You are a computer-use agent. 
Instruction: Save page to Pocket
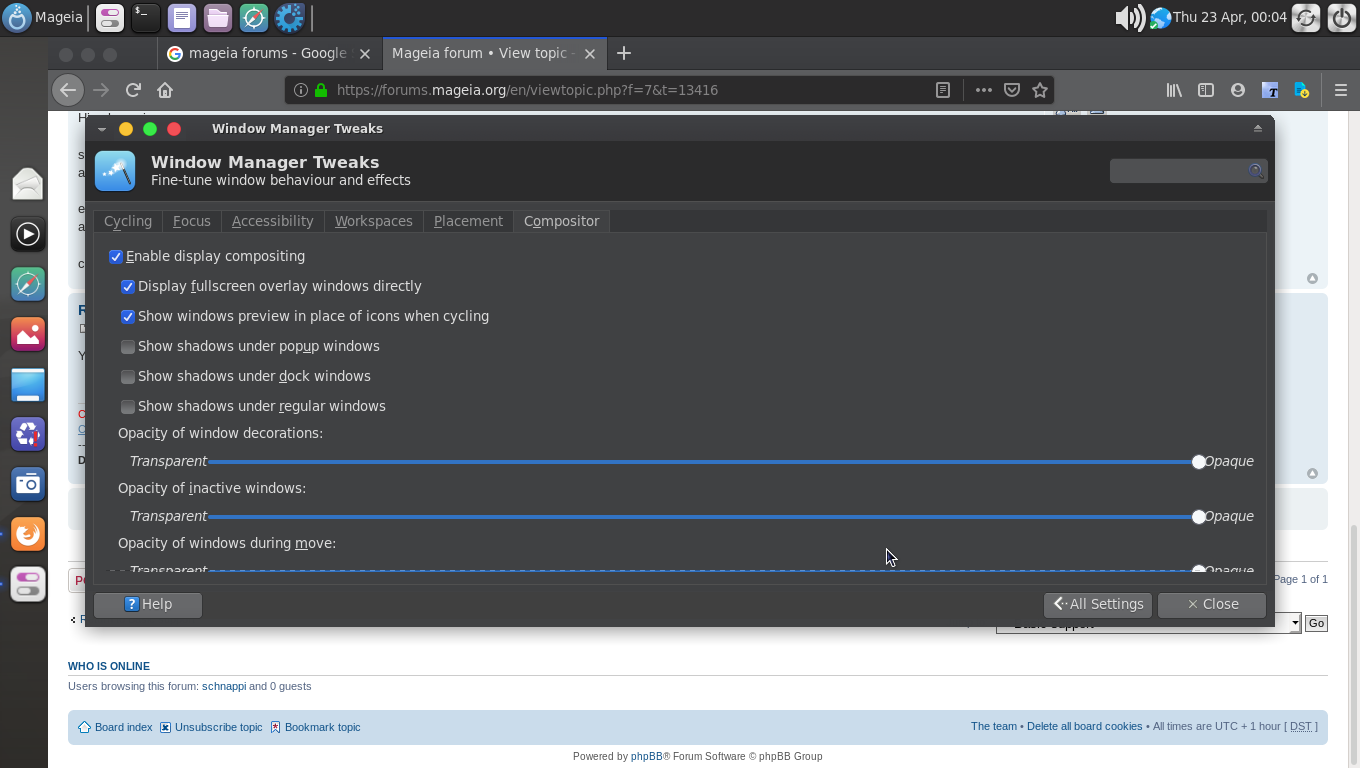point(1012,90)
